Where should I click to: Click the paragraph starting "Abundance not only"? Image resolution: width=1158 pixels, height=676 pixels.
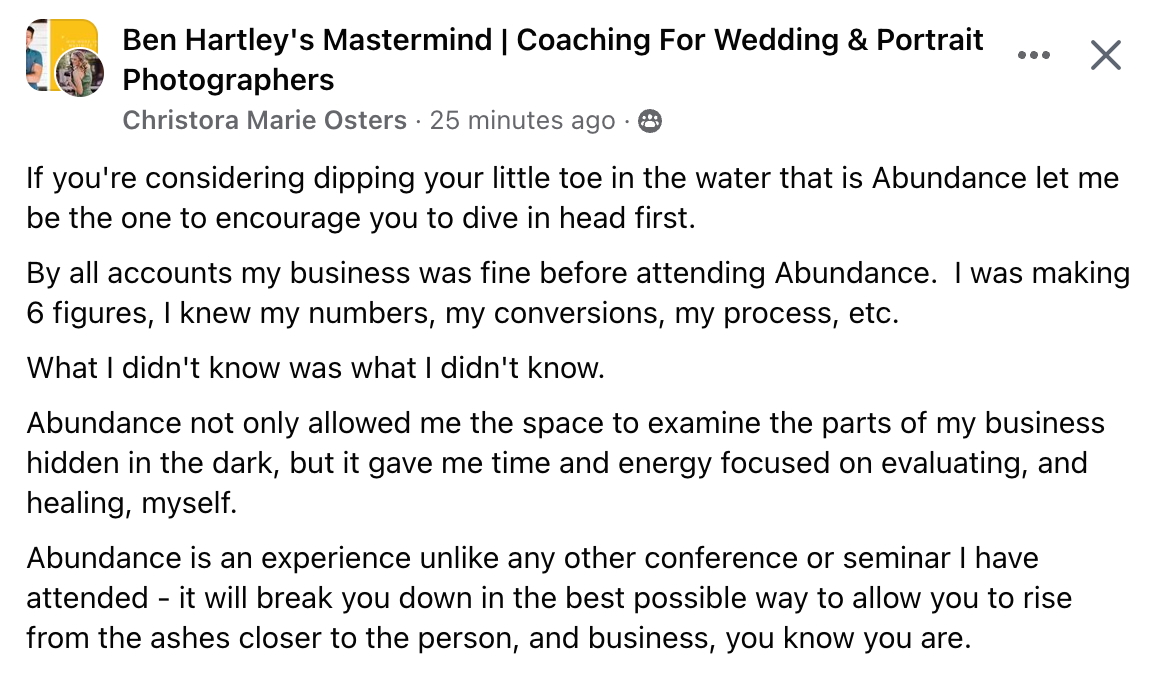(x=565, y=462)
